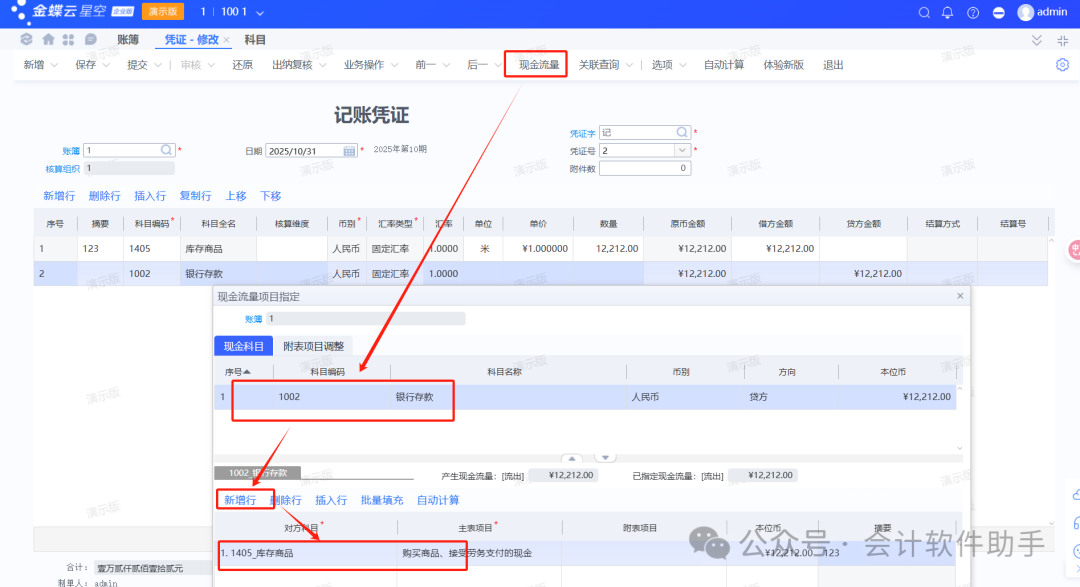Expand the double-chevron tab overflow

pos(1036,40)
